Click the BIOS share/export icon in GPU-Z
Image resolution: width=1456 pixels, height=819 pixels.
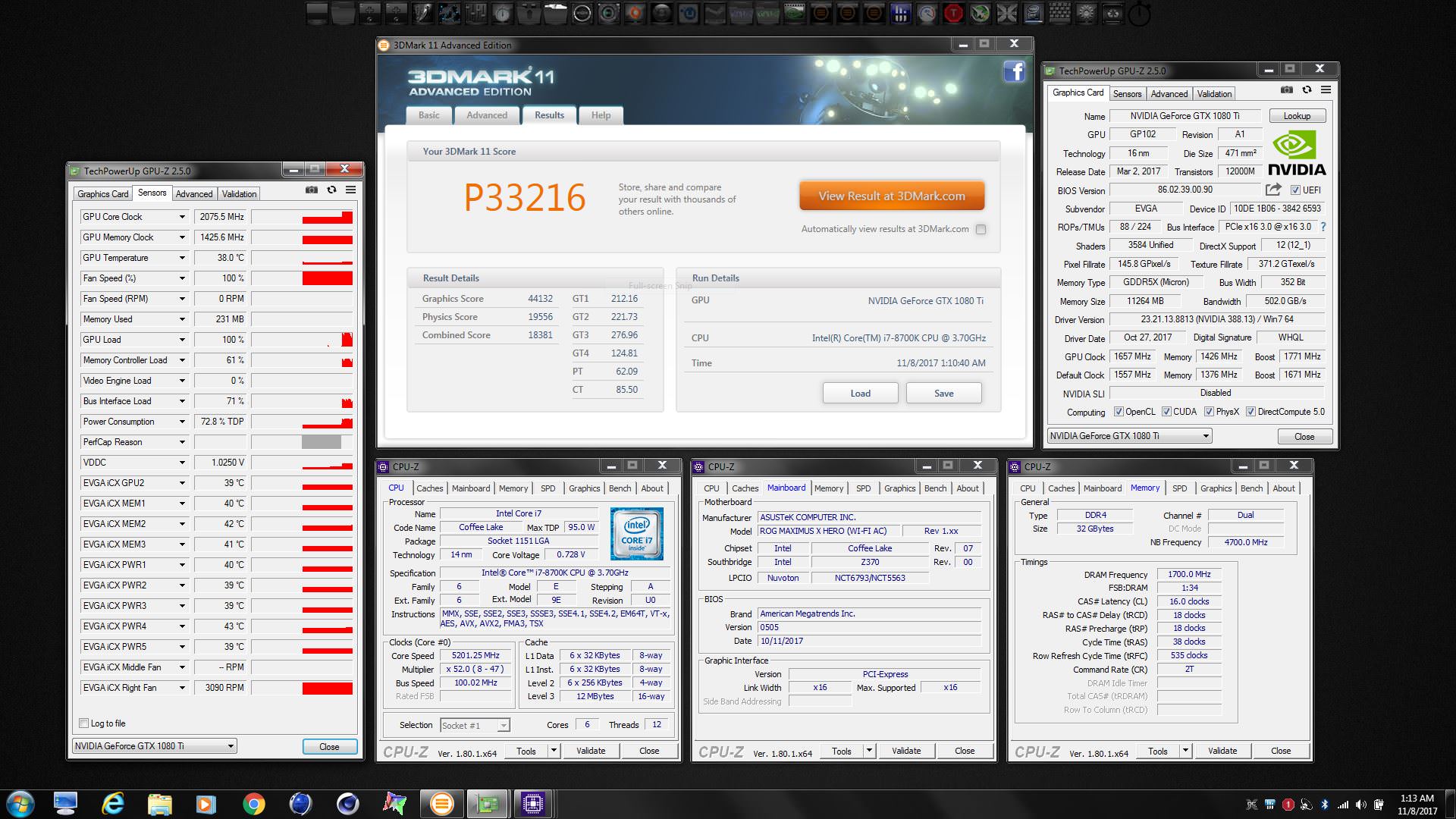point(1273,190)
